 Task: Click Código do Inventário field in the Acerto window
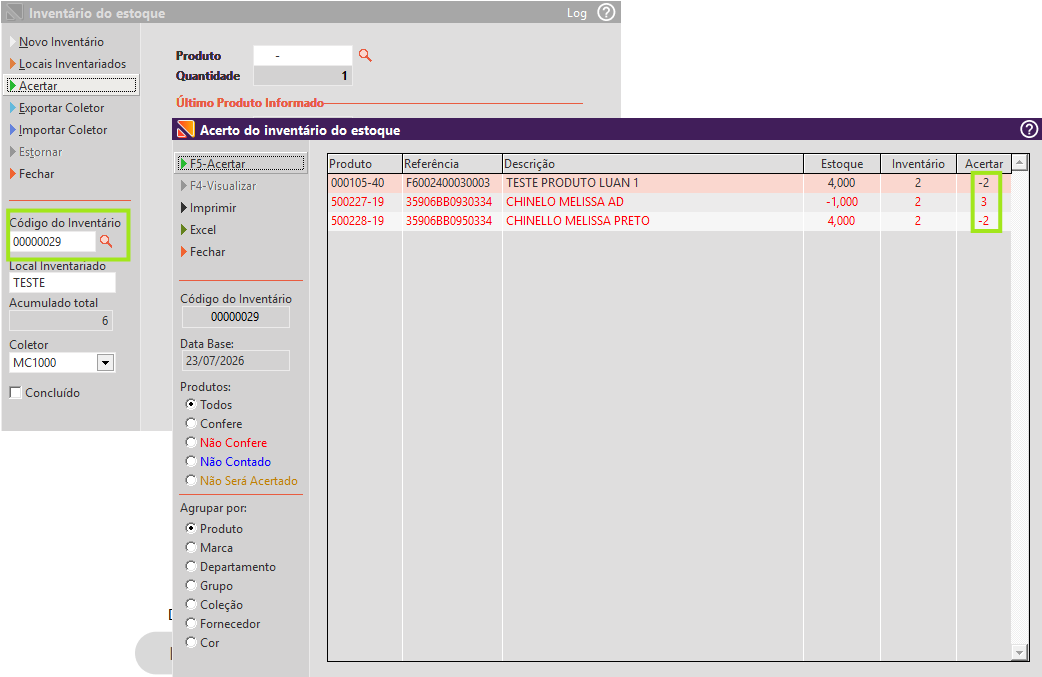point(235,317)
